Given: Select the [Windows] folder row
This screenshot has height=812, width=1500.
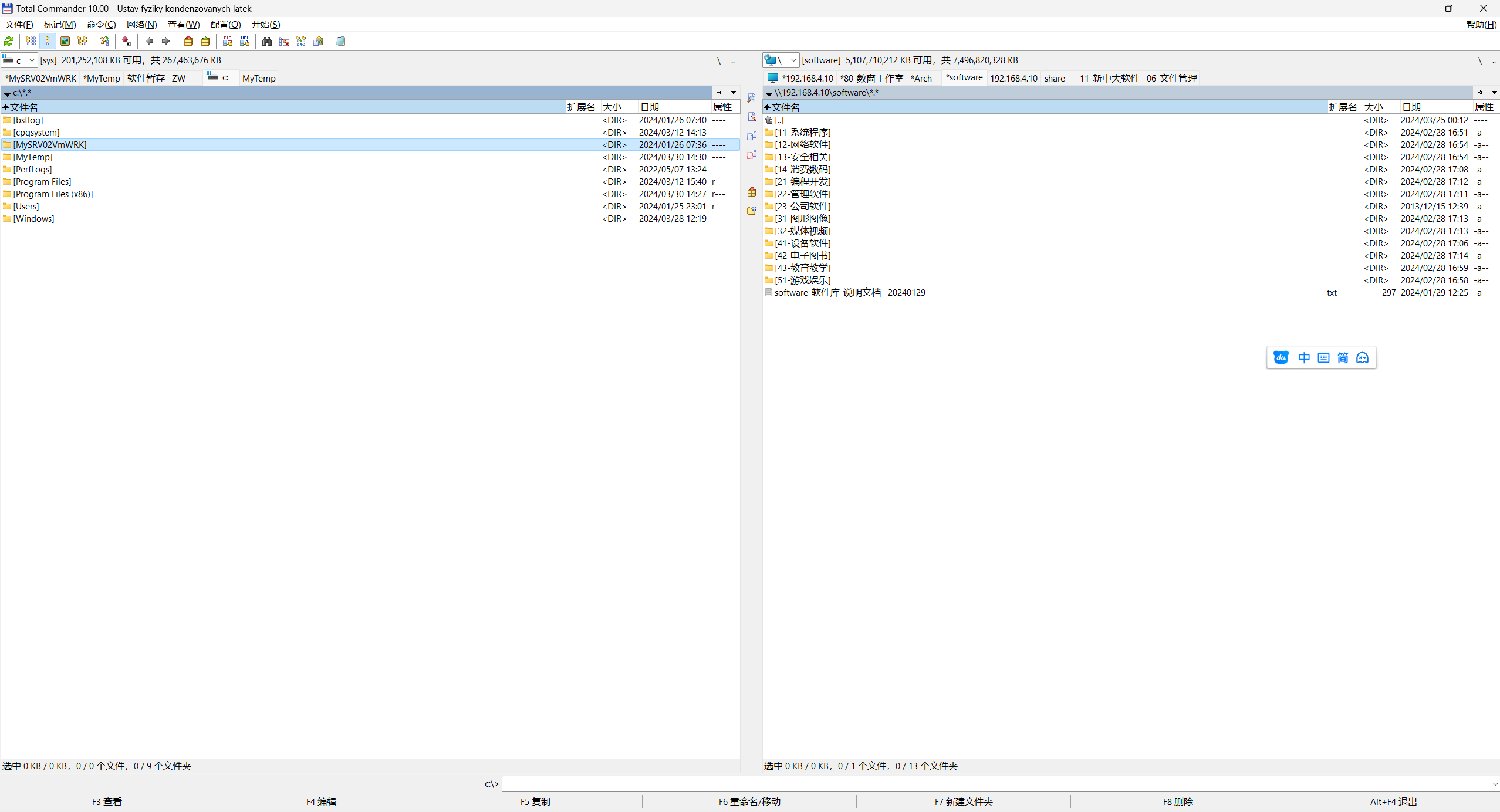Looking at the screenshot, I should pyautogui.click(x=370, y=219).
